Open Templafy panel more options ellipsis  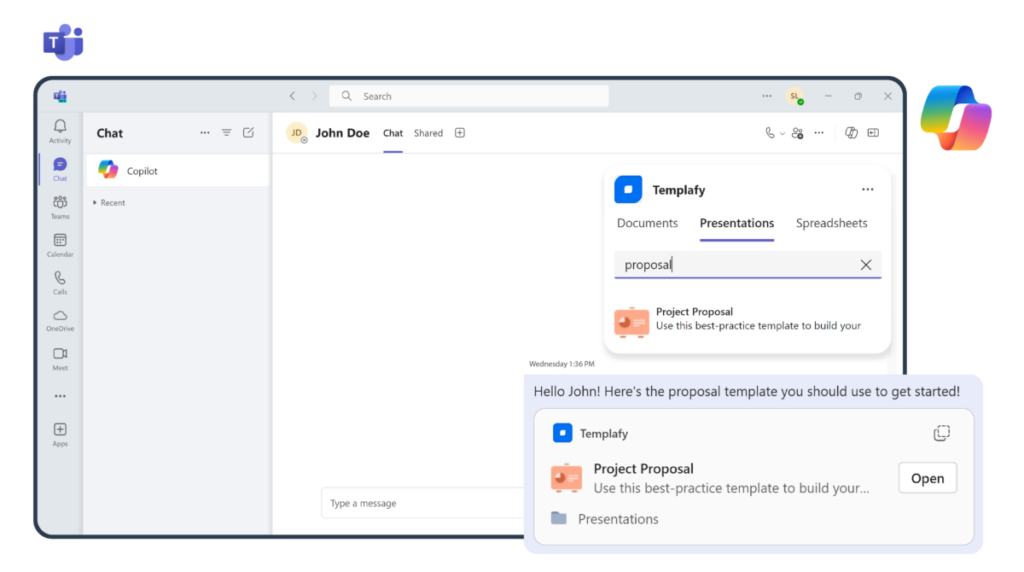tap(867, 189)
